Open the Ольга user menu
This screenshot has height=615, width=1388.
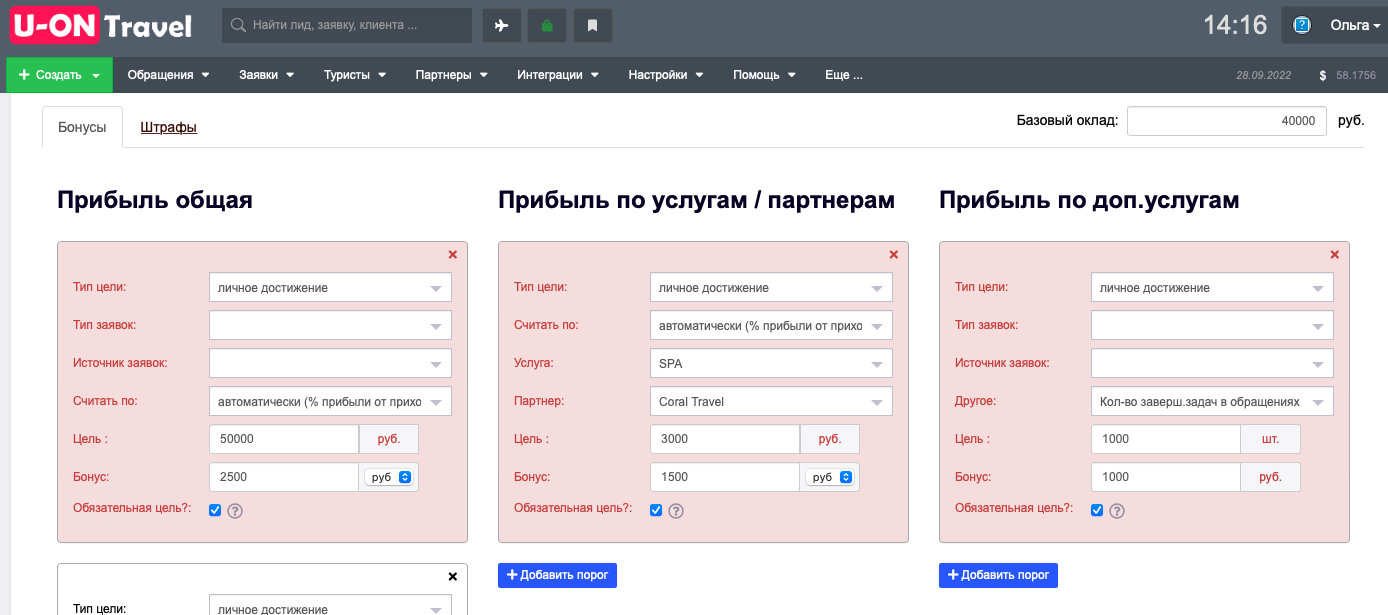point(1355,25)
